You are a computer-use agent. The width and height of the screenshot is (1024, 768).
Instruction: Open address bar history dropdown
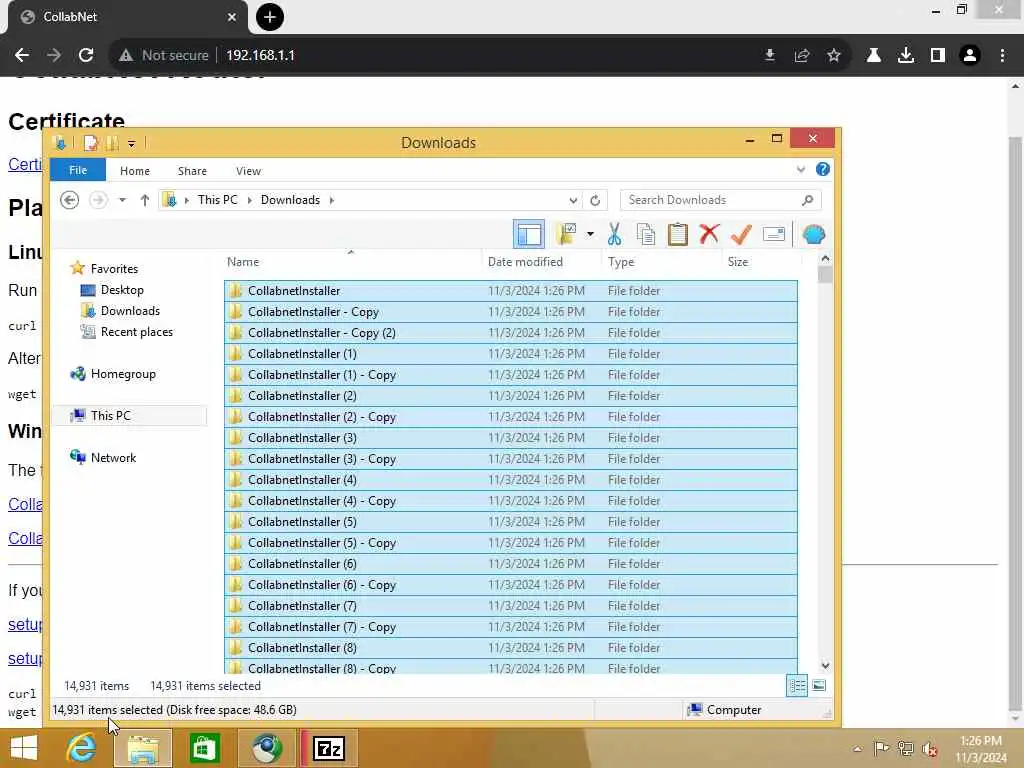click(573, 200)
